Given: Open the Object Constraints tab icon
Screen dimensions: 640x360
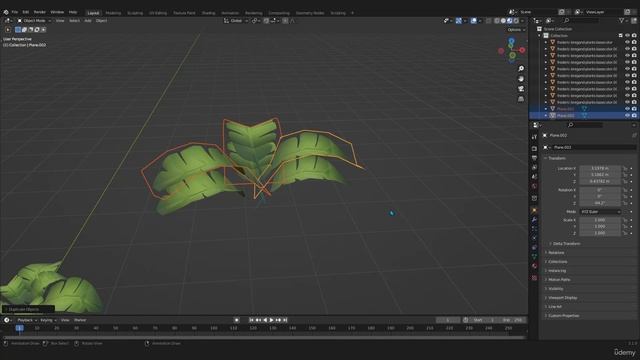Looking at the screenshot, I should tap(534, 247).
